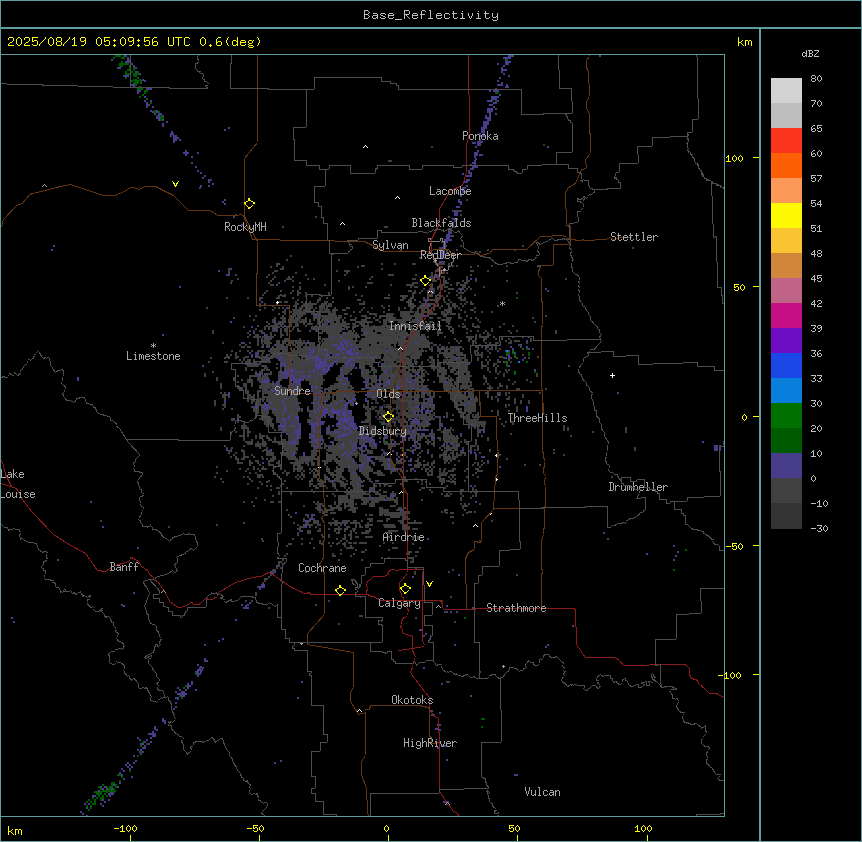This screenshot has width=862, height=842.
Task: Click the Airdrie label
Action: tap(403, 537)
